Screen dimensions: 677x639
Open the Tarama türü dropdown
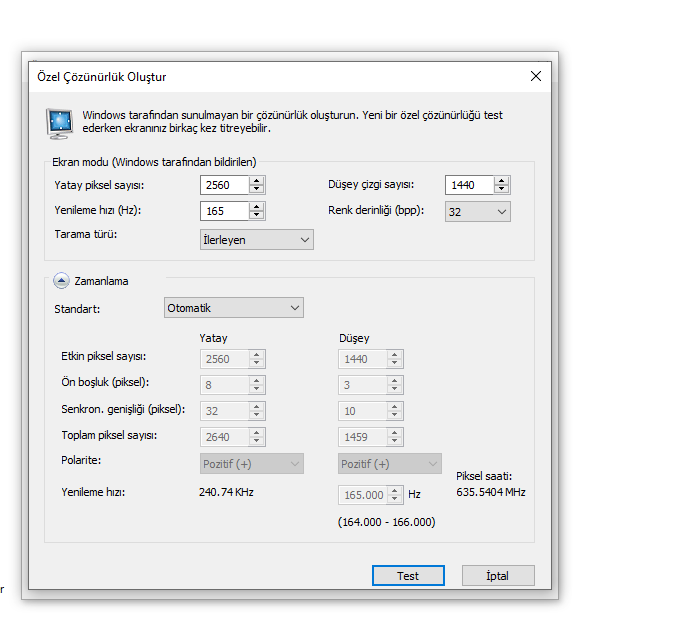click(x=257, y=239)
